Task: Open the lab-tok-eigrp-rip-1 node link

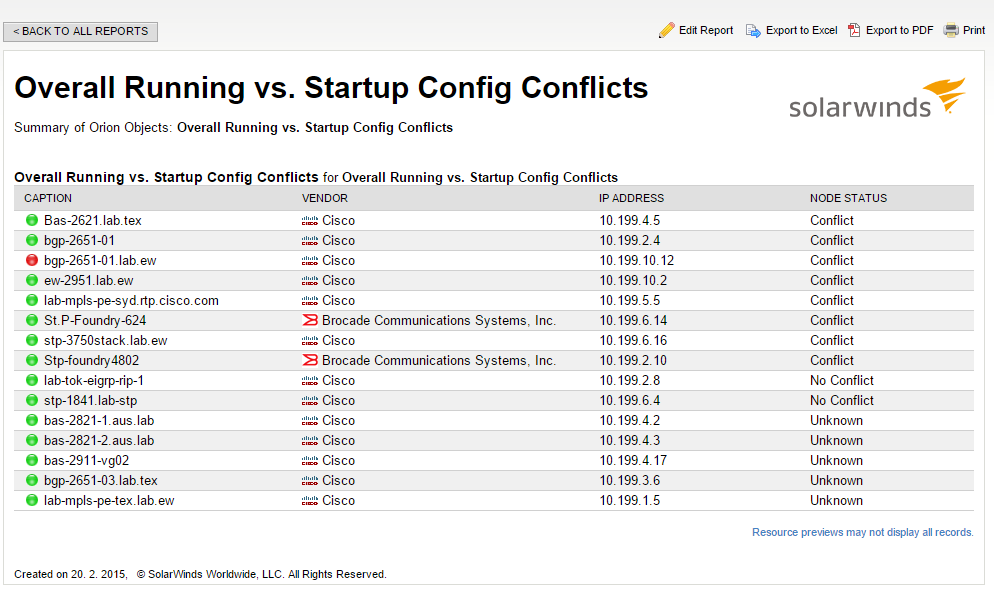Action: 94,380
